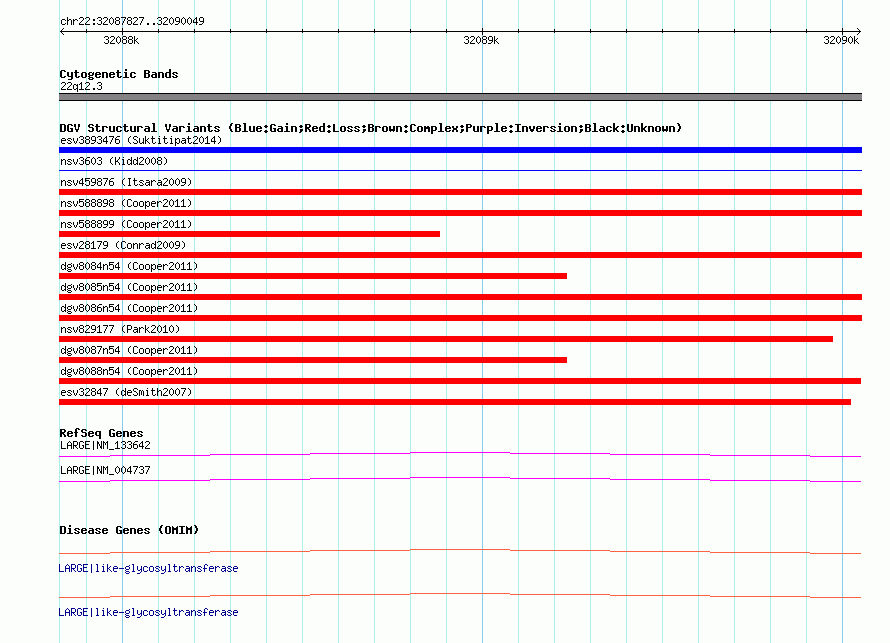Click the magenta LARGE|NM_004737 gene line
890x643 pixels.
click(x=460, y=480)
